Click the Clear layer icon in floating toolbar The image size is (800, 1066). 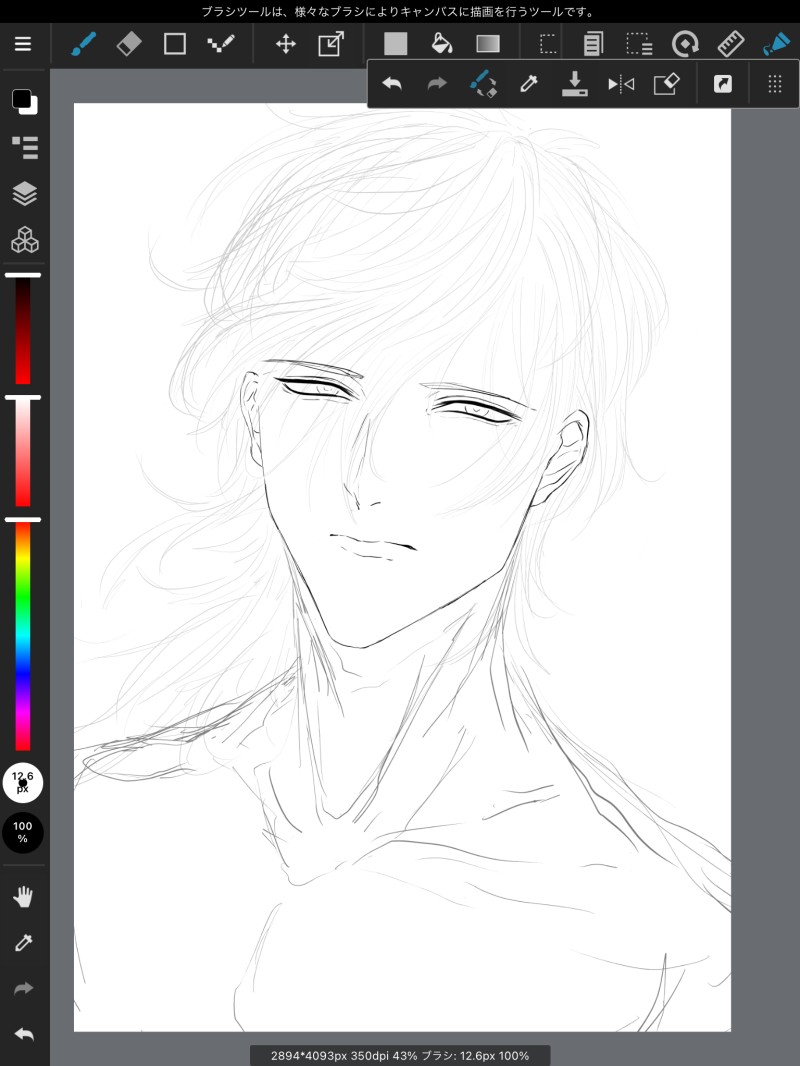666,84
